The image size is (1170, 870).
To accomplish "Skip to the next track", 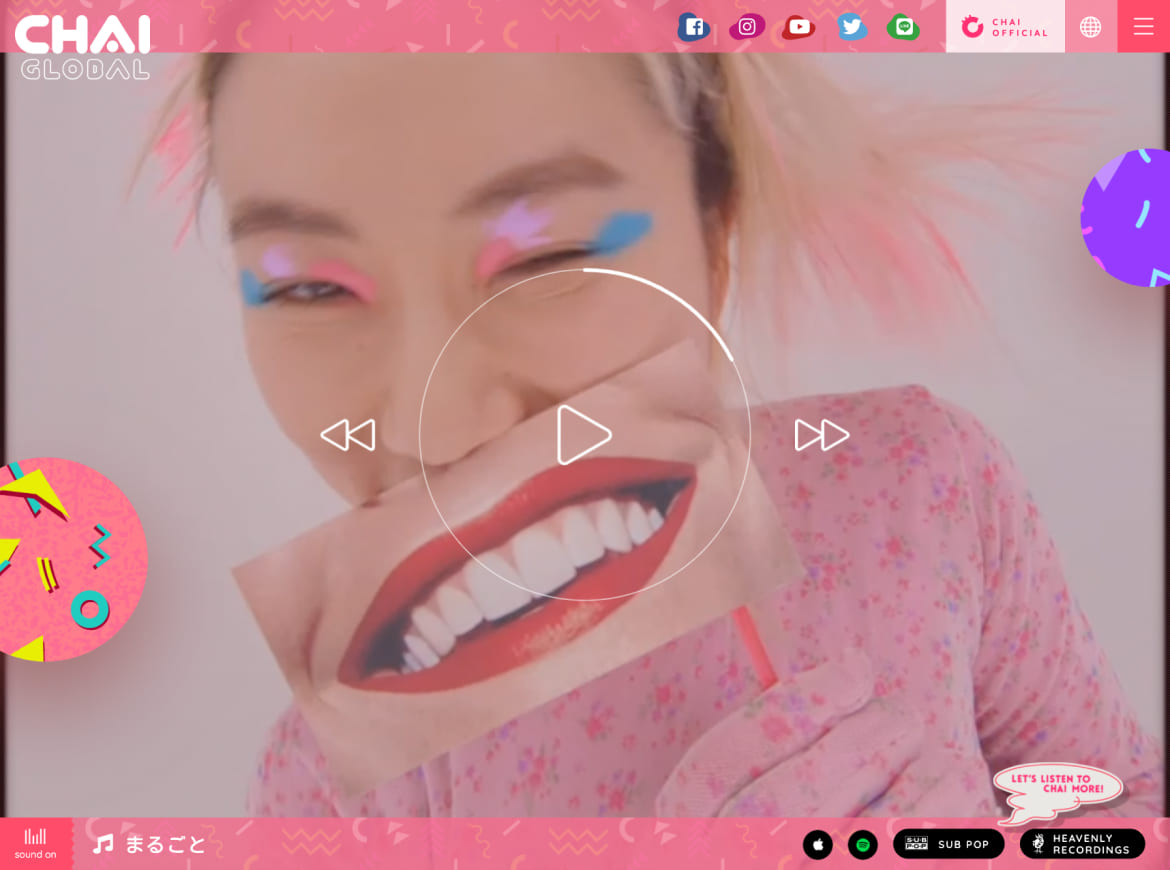I will click(822, 435).
